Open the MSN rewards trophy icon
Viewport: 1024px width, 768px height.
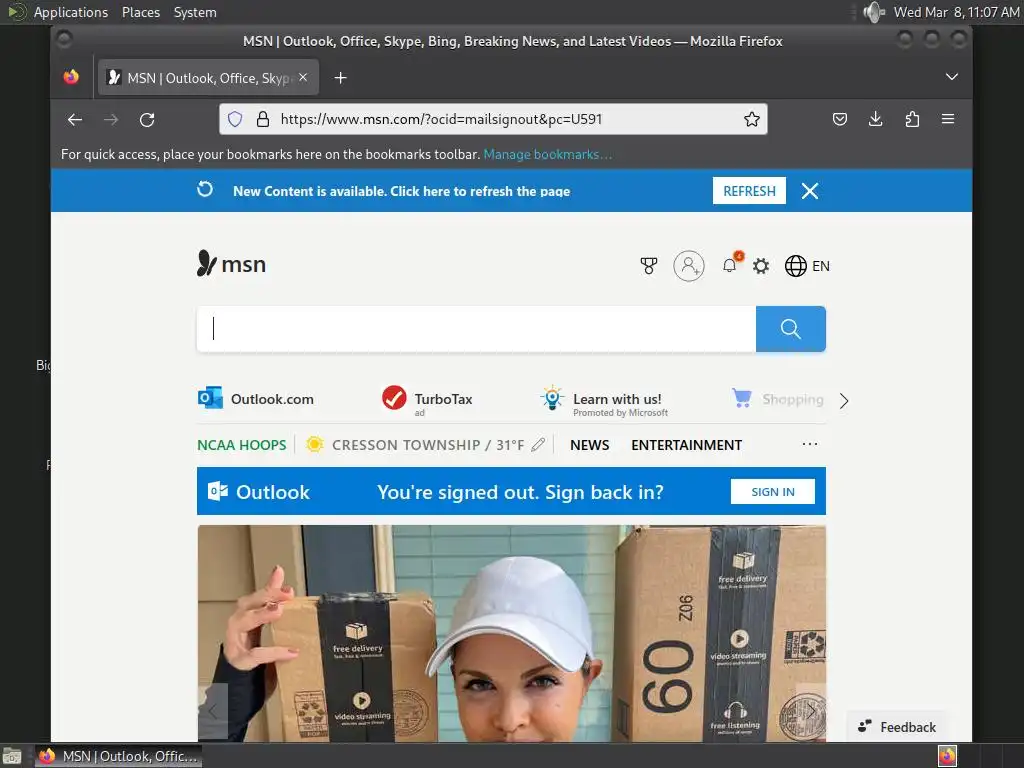(648, 266)
